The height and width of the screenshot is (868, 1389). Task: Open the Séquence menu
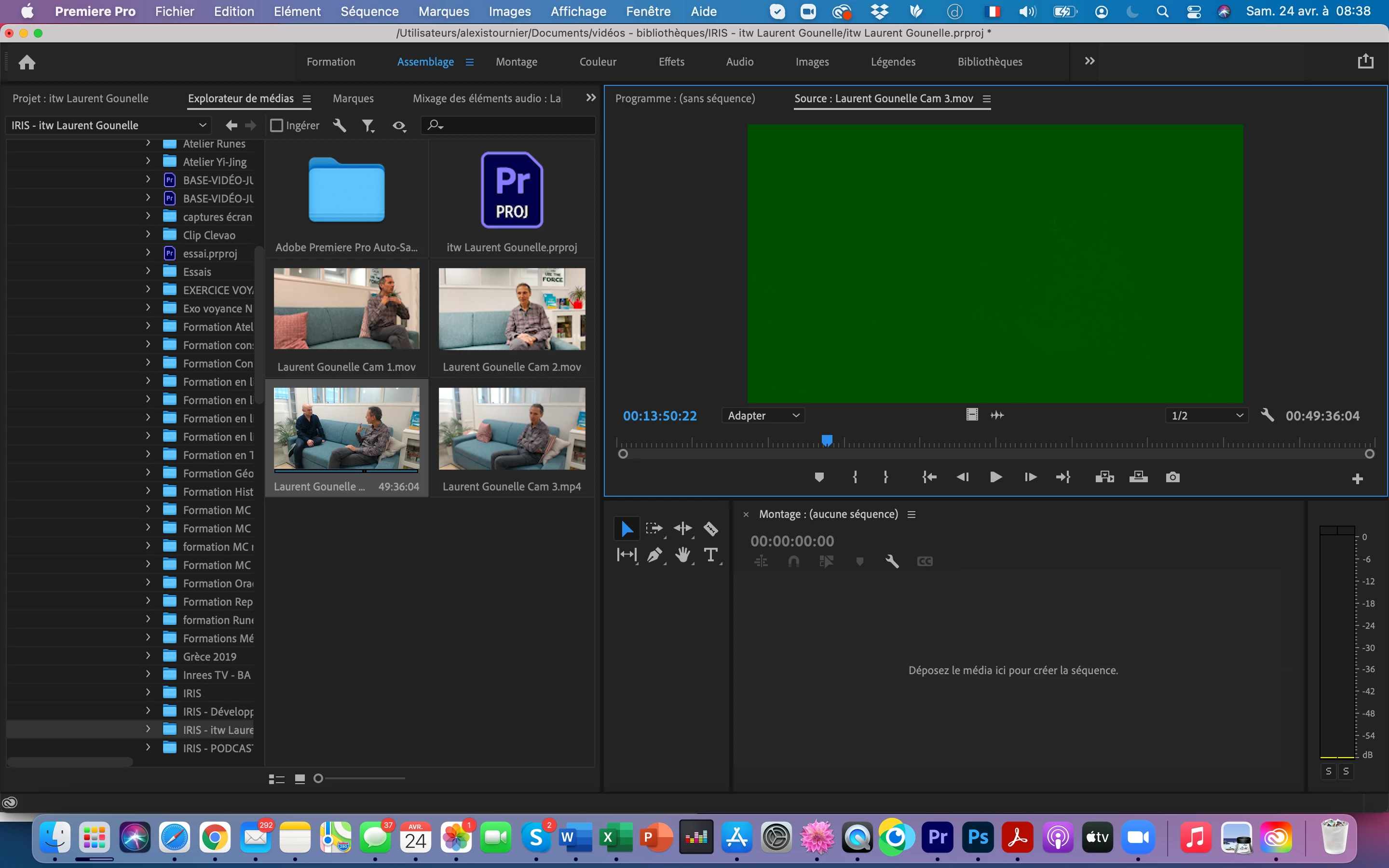pos(369,12)
